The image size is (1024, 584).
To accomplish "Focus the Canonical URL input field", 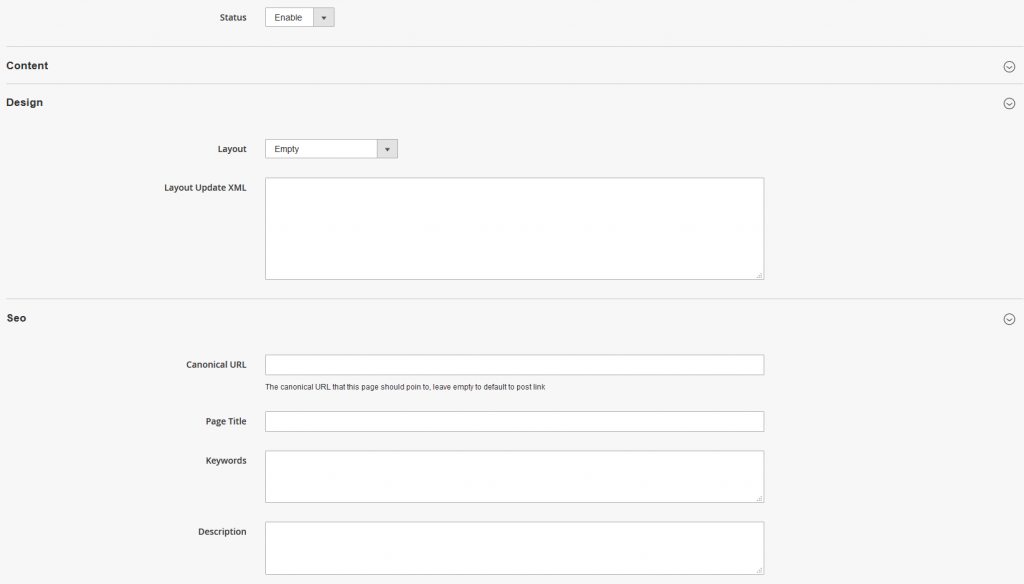I will (x=515, y=365).
